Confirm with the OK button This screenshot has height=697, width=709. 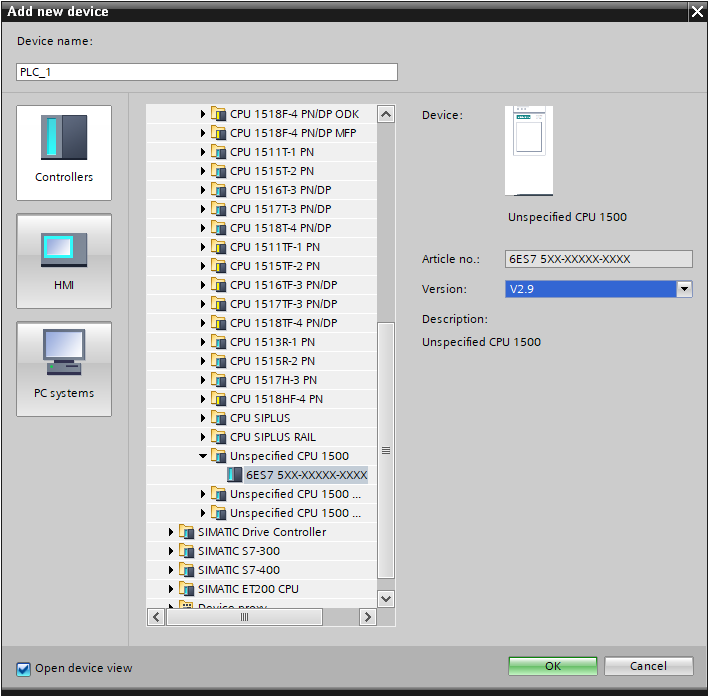click(x=553, y=666)
